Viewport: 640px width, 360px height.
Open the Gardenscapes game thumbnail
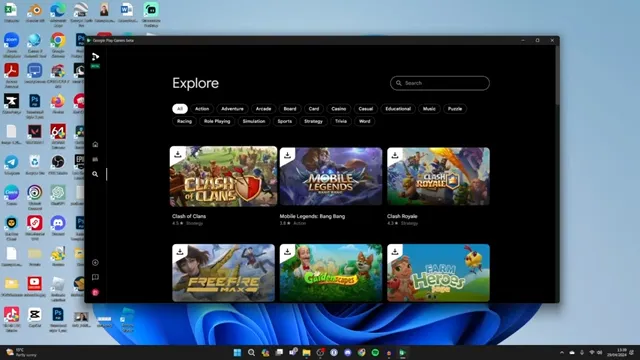331,273
